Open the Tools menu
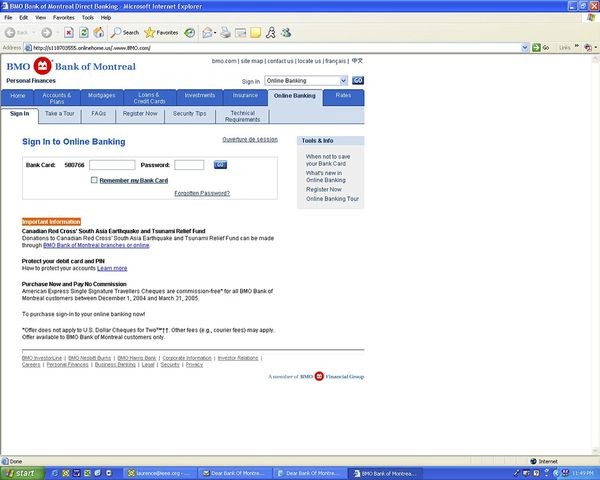 (x=87, y=18)
